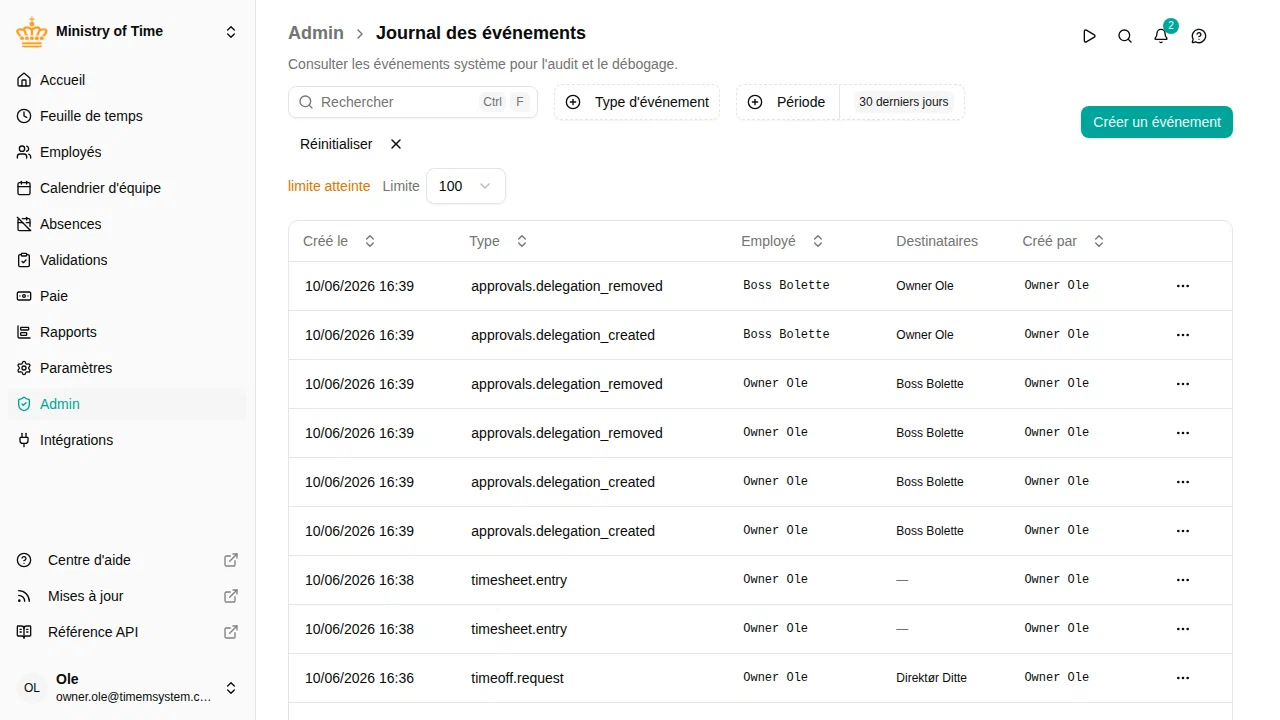Viewport: 1280px width, 720px height.
Task: Click 'timeoff.request' in the Type column
Action: click(517, 678)
